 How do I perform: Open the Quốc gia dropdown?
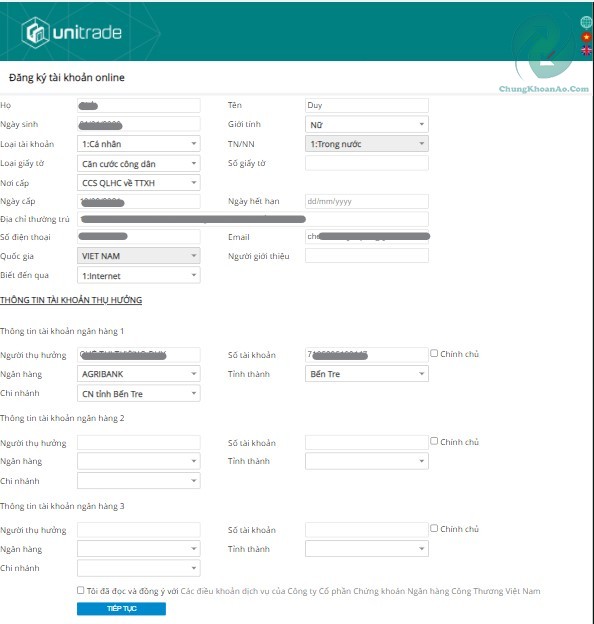pyautogui.click(x=139, y=255)
